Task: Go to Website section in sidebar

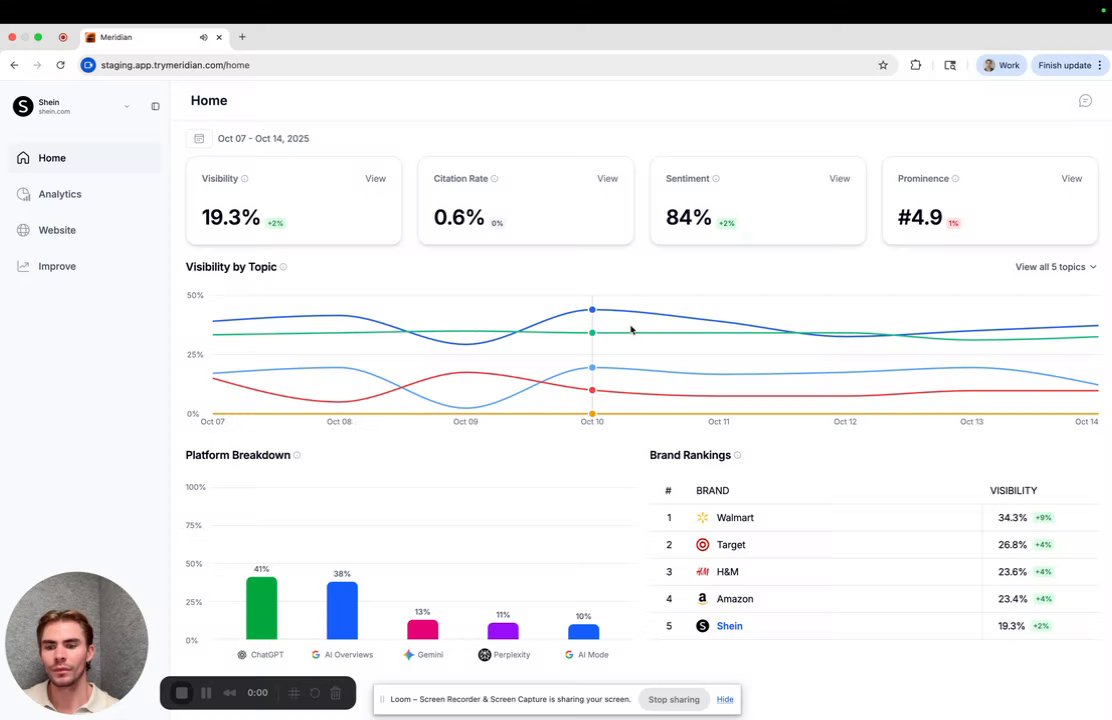Action: (x=85, y=230)
